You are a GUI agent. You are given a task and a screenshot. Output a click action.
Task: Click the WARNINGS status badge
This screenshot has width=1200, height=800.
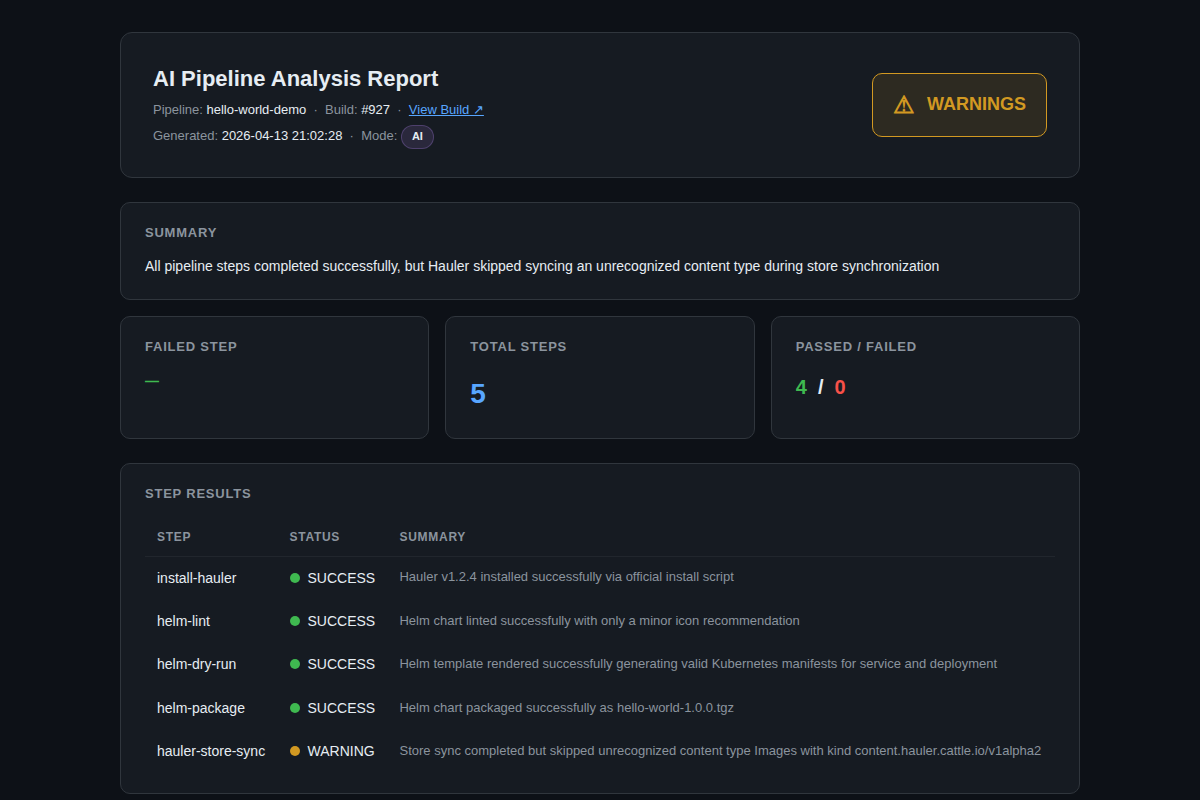point(959,105)
